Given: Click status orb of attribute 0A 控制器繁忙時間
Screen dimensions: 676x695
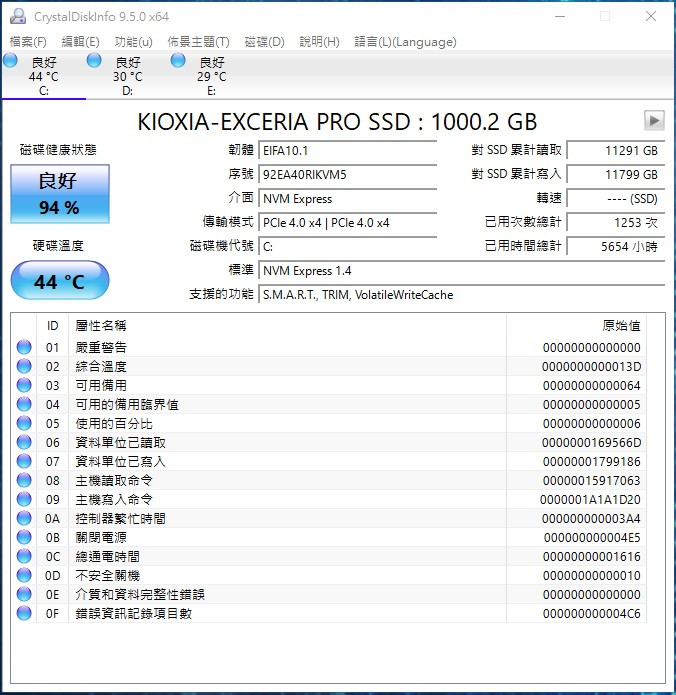Looking at the screenshot, I should [x=24, y=518].
